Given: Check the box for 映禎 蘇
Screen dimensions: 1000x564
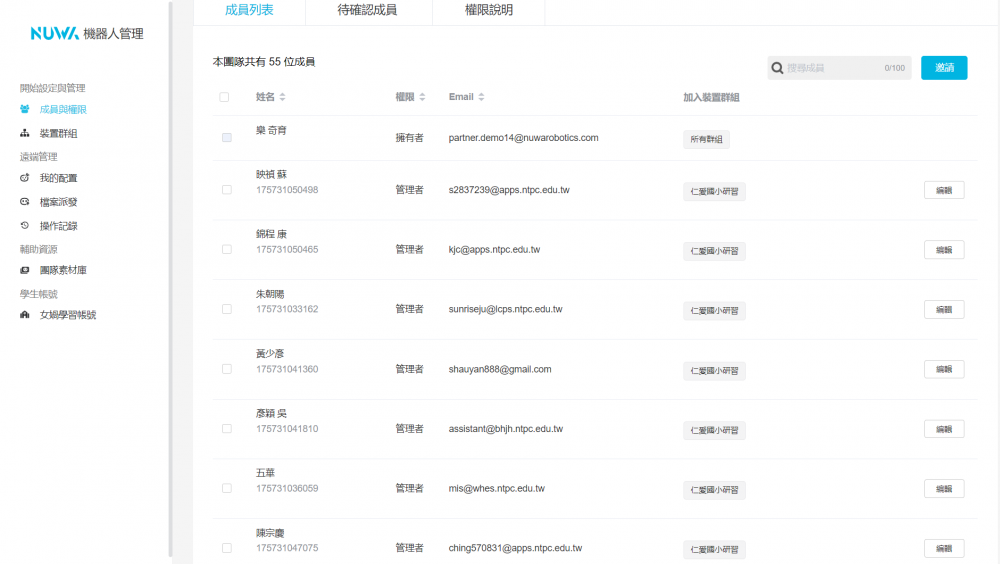Looking at the screenshot, I should coord(227,190).
